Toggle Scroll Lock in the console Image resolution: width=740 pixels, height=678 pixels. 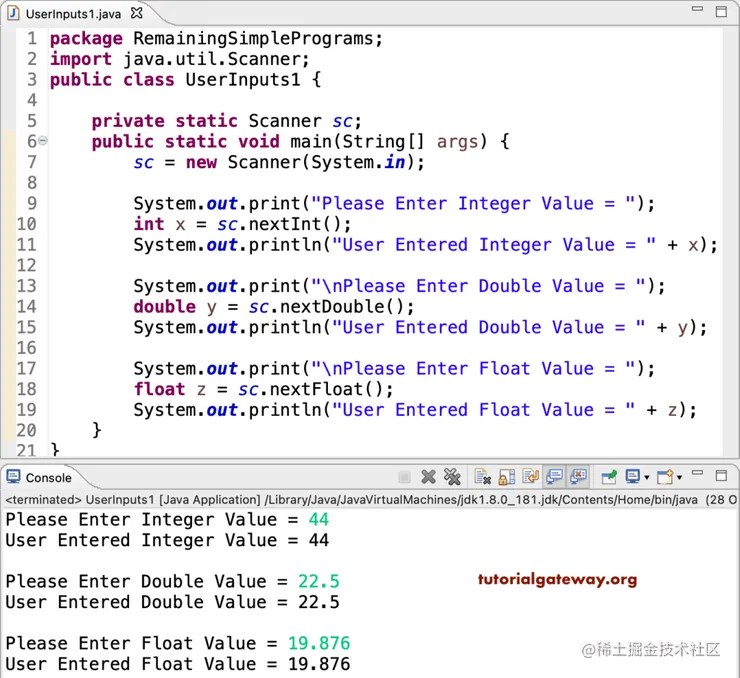(x=506, y=477)
